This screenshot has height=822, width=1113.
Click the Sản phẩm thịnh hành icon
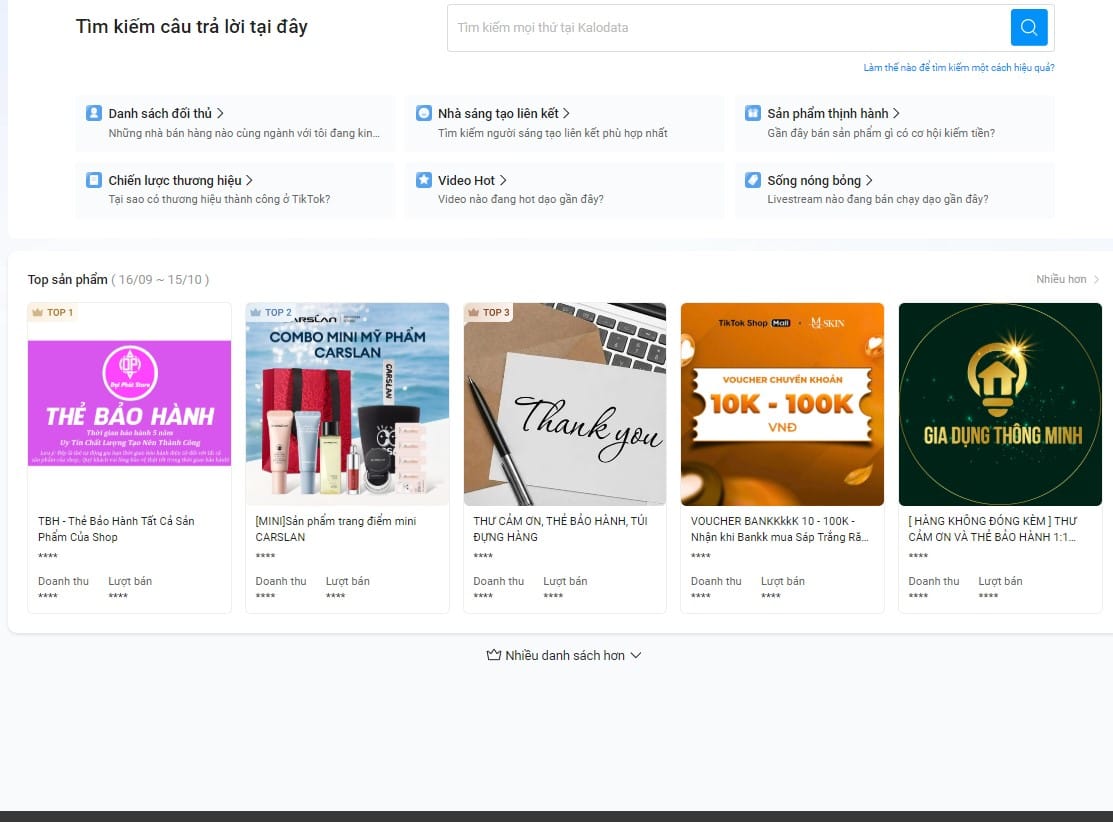click(x=753, y=113)
